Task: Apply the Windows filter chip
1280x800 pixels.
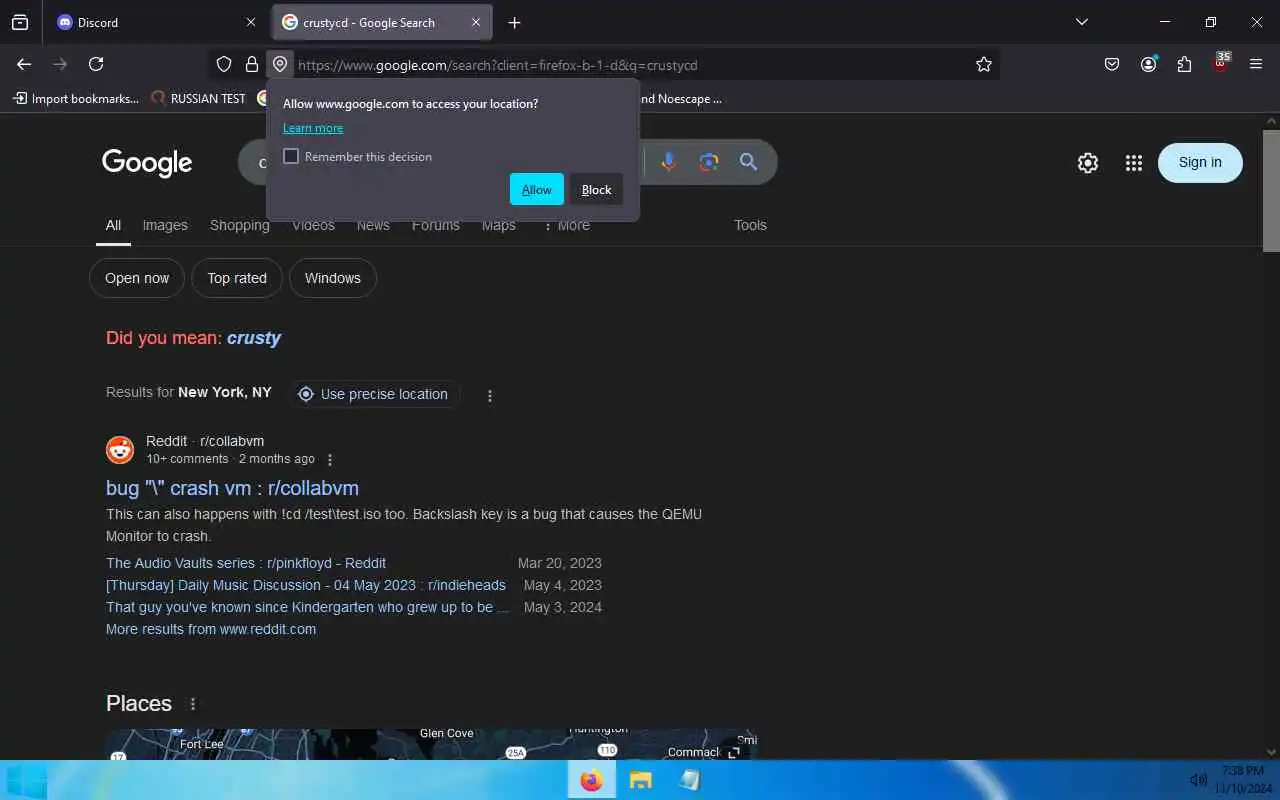Action: coord(333,278)
